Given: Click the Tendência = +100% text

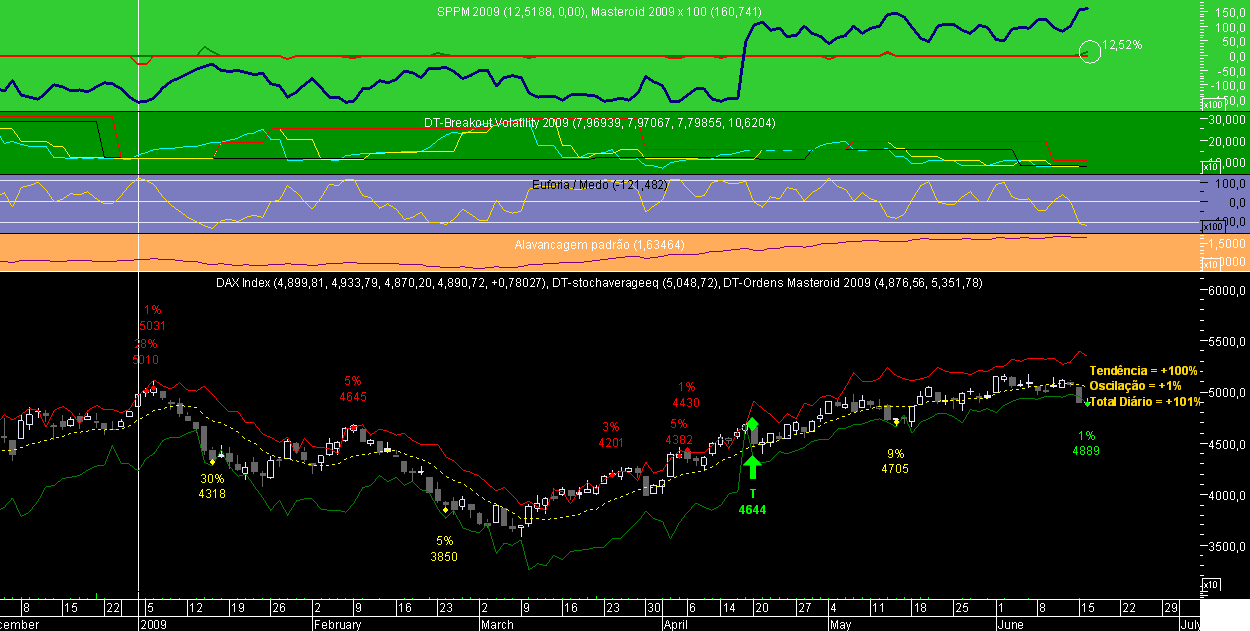Looking at the screenshot, I should point(1142,371).
